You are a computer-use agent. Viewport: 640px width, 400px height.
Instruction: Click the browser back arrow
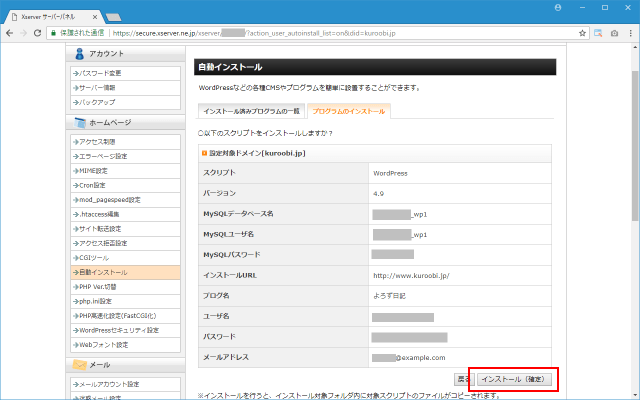click(11, 33)
